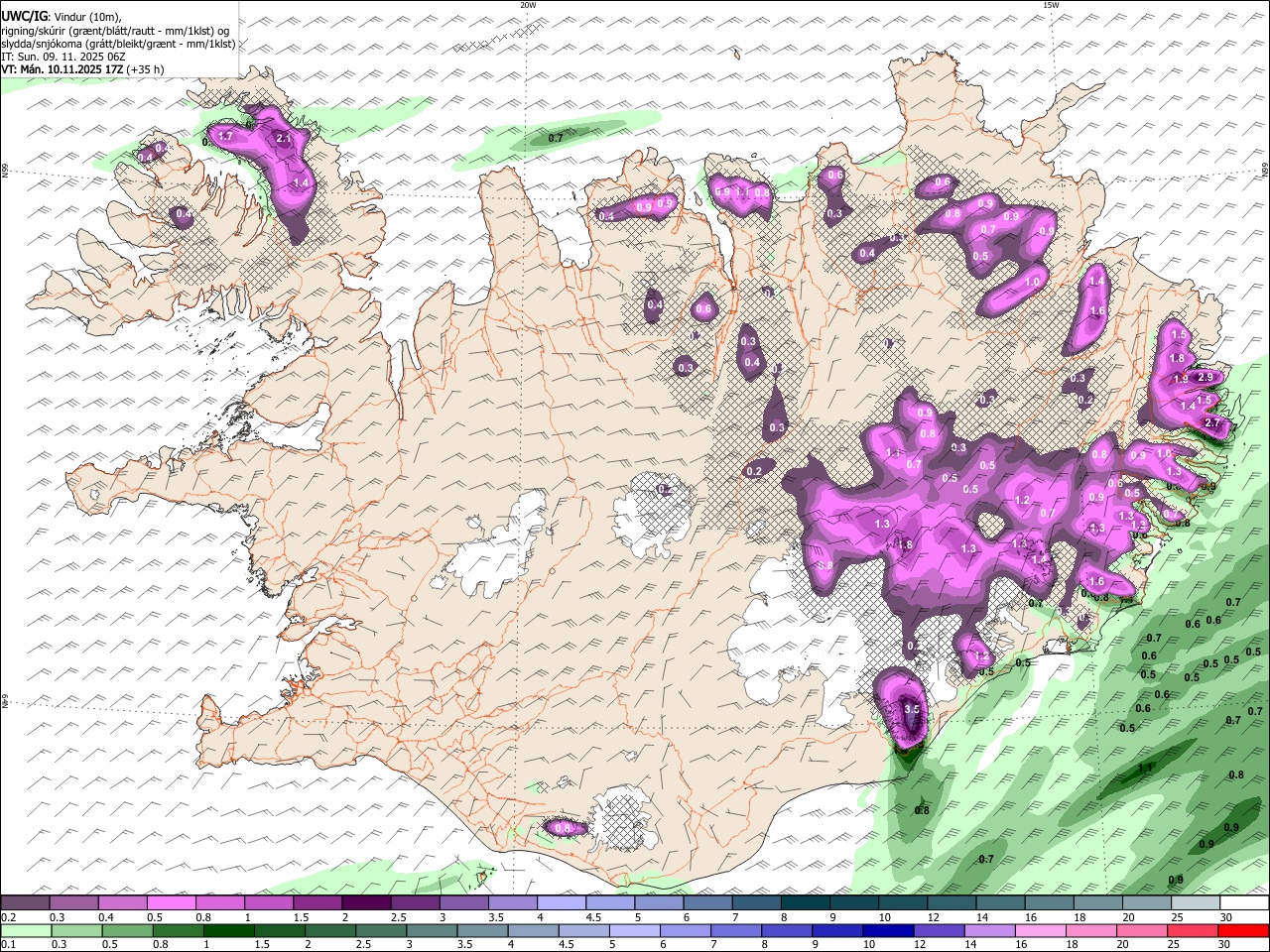Click the 1.1 rain value over the southeast sea
The height and width of the screenshot is (952, 1270).
coord(1146,769)
